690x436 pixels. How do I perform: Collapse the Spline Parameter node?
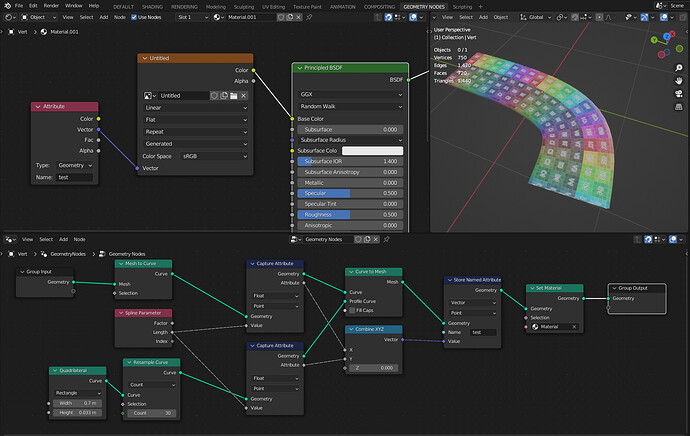click(121, 313)
